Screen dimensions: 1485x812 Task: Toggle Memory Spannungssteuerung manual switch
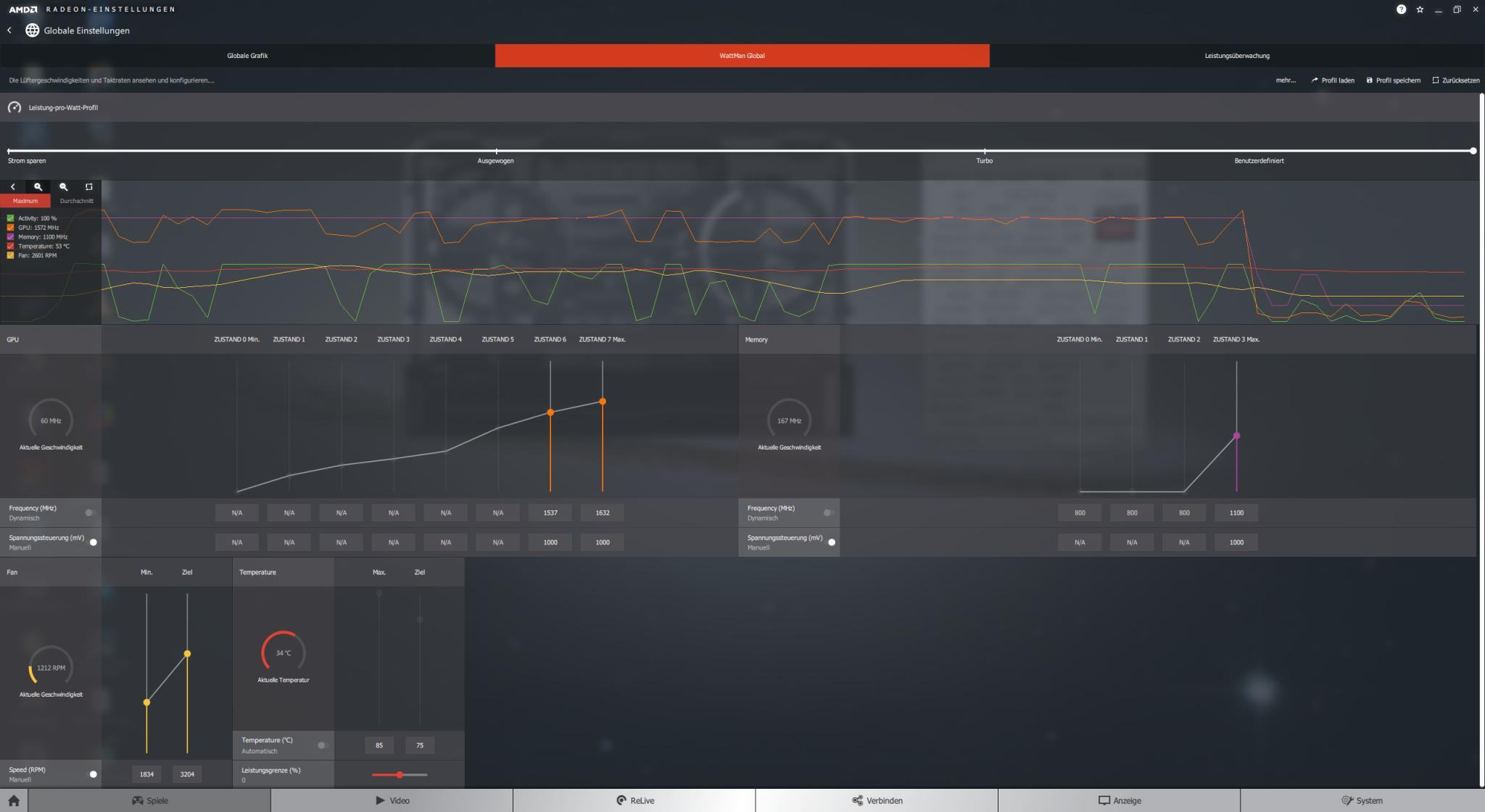point(829,542)
